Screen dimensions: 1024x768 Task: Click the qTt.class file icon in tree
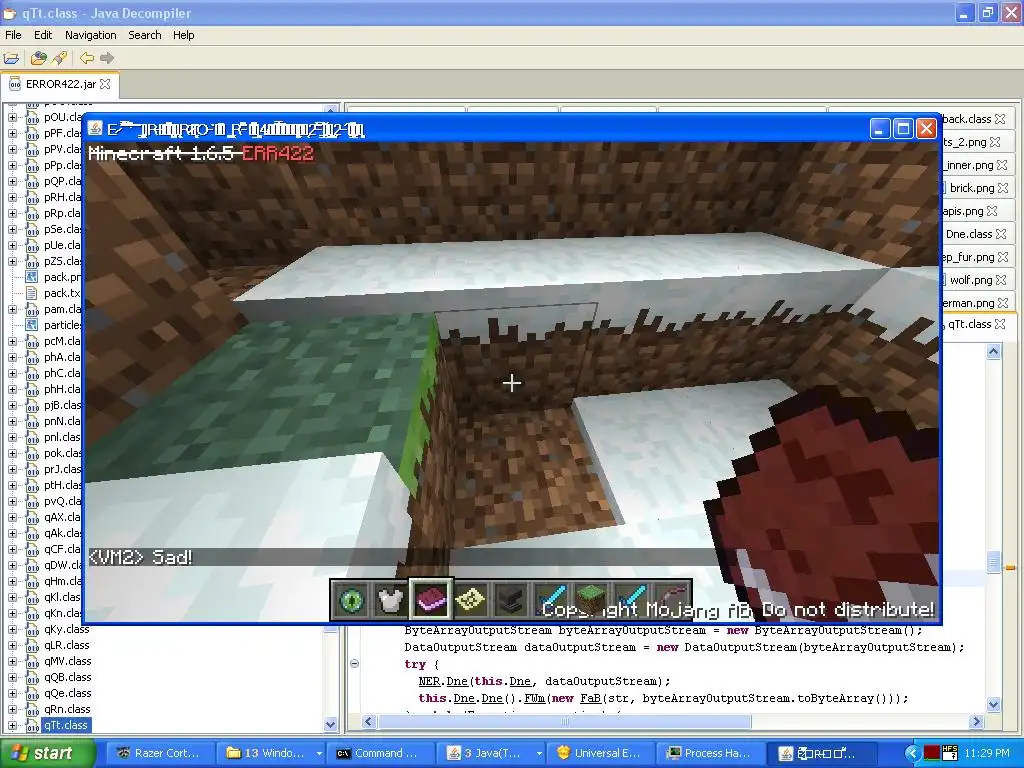pyautogui.click(x=32, y=725)
